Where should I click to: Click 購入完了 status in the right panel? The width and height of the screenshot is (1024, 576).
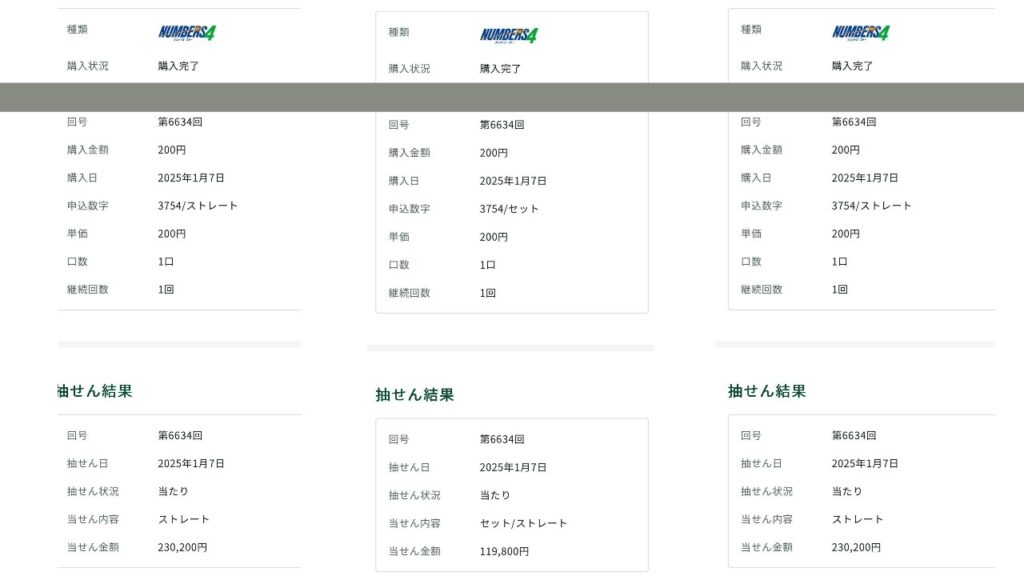(x=852, y=66)
